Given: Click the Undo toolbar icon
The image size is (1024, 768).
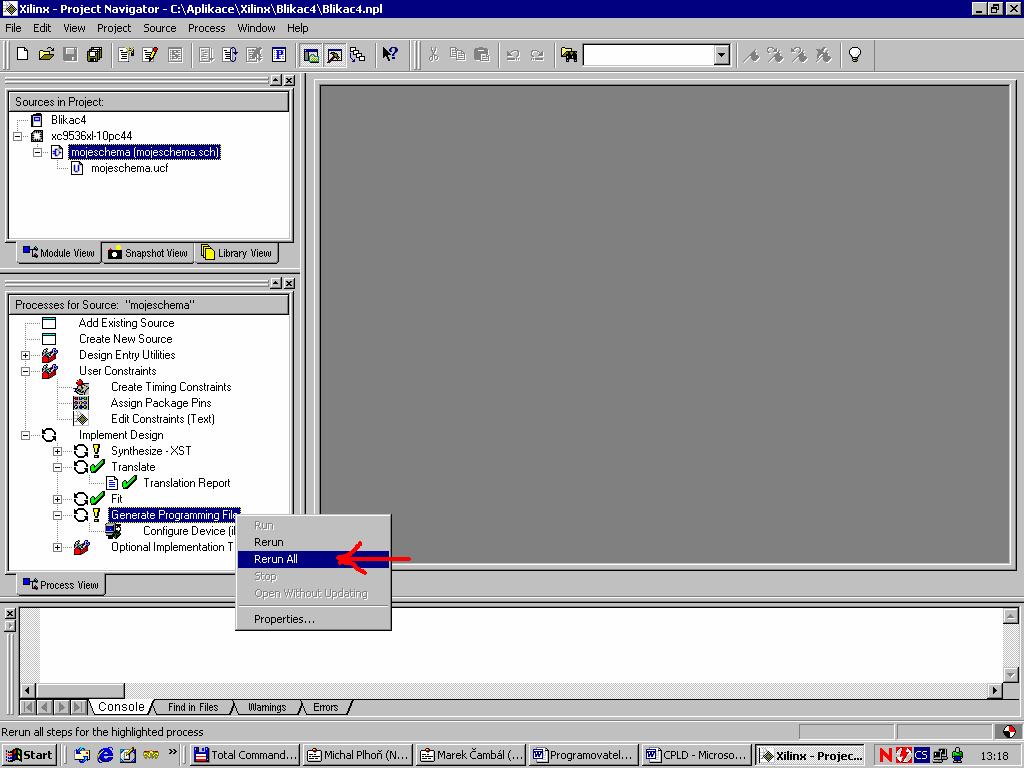Looking at the screenshot, I should 513,54.
